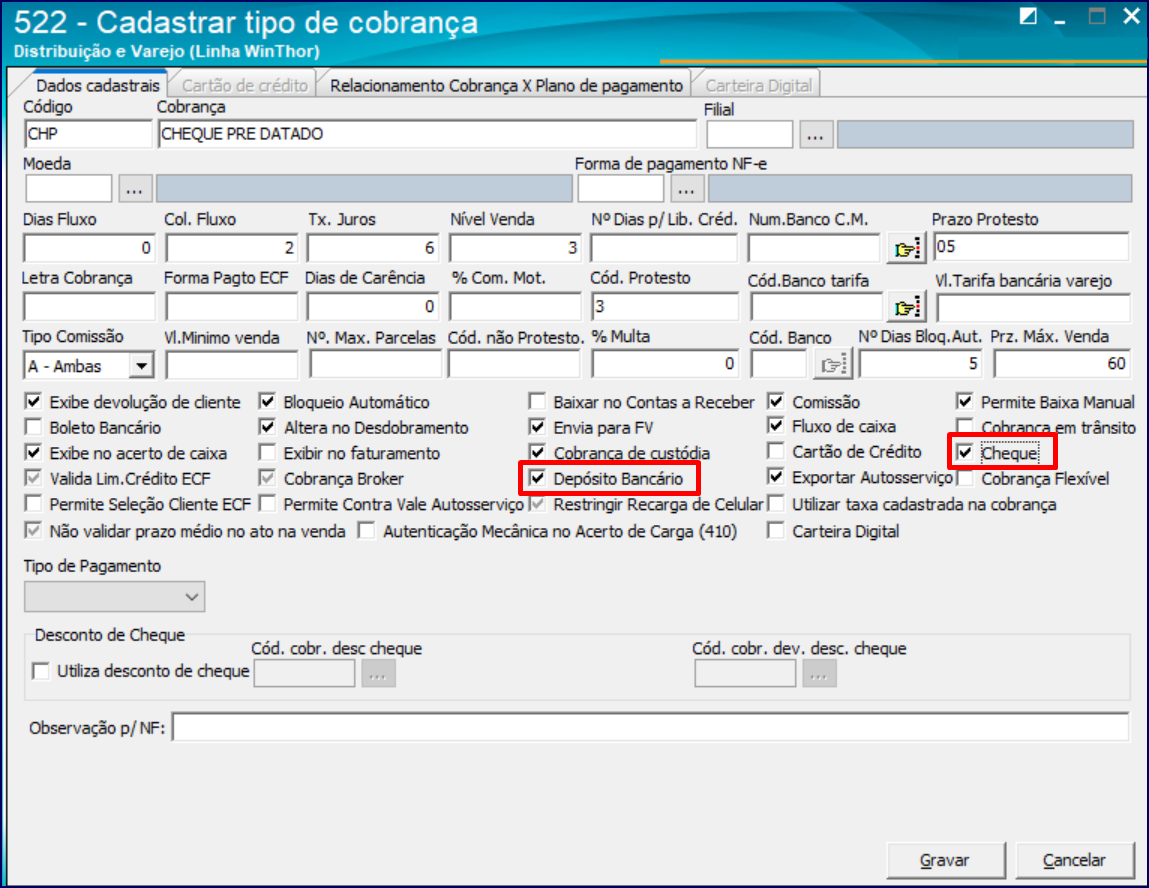Toggle Exibe no acerto de caixa

pyautogui.click(x=33, y=452)
